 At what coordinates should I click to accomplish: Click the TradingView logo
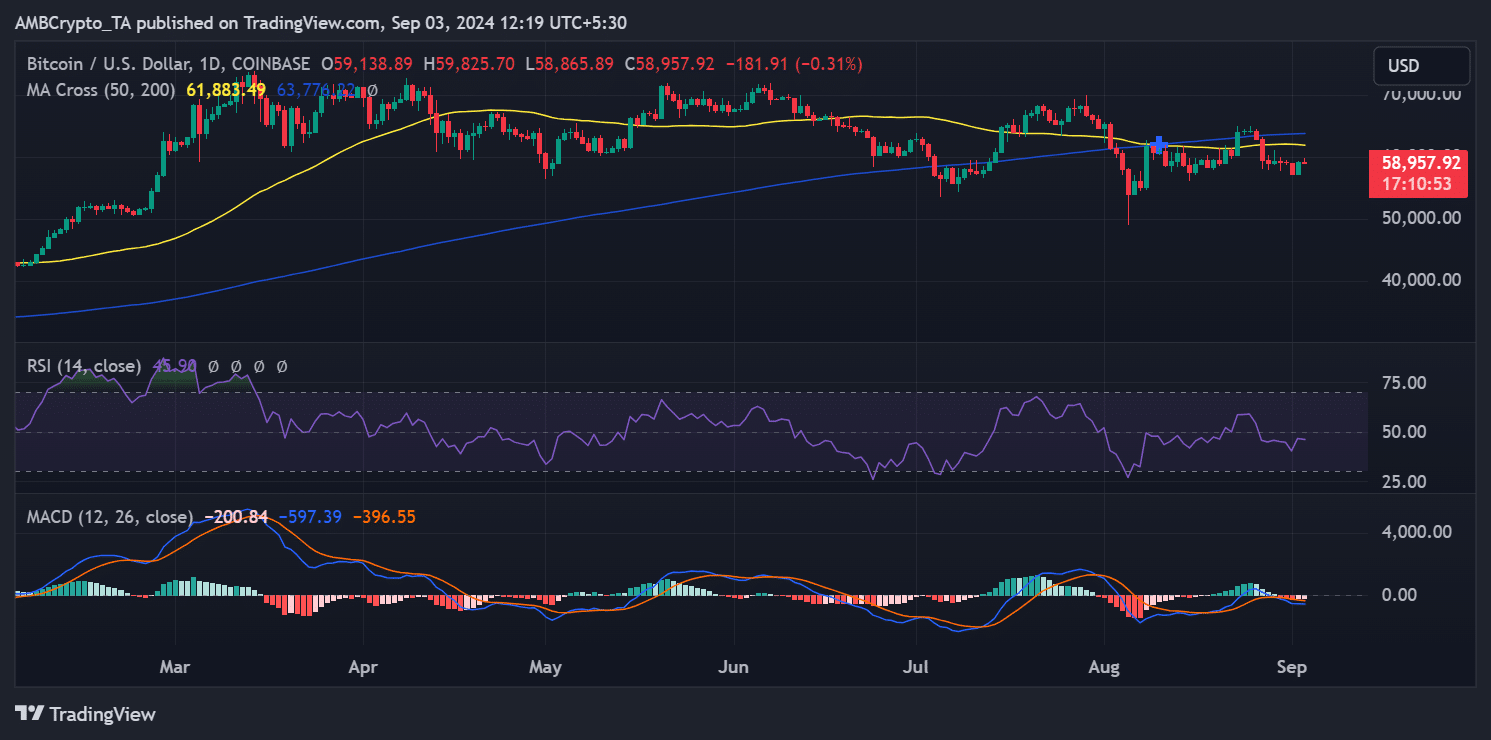(86, 714)
